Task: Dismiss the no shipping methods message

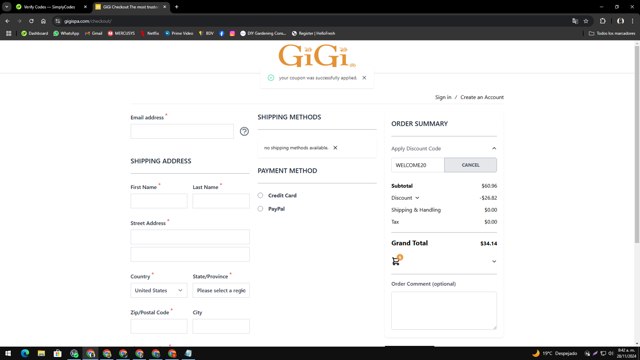Action: pos(335,148)
